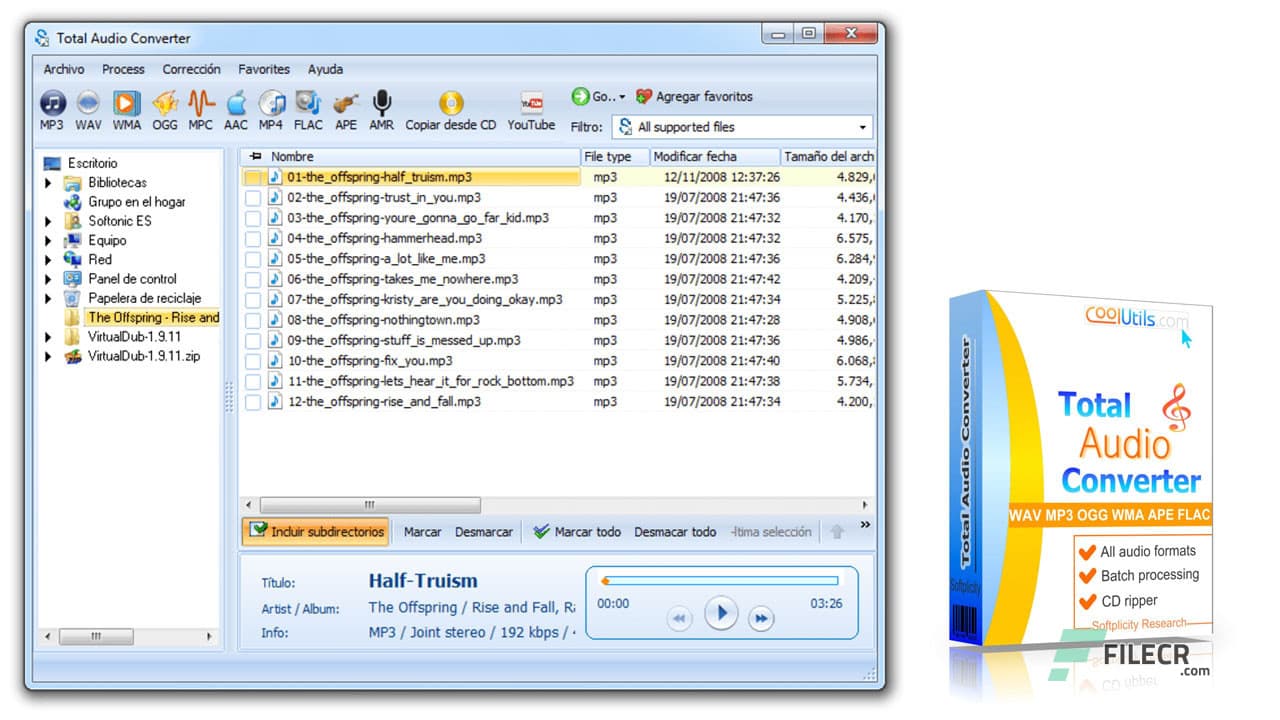The width and height of the screenshot is (1280, 720).
Task: Click the Desmarcar button
Action: click(x=483, y=531)
